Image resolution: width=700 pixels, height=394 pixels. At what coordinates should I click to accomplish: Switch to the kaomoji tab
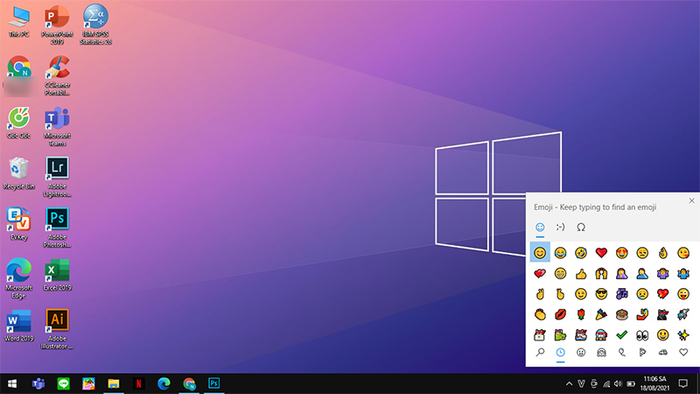560,227
